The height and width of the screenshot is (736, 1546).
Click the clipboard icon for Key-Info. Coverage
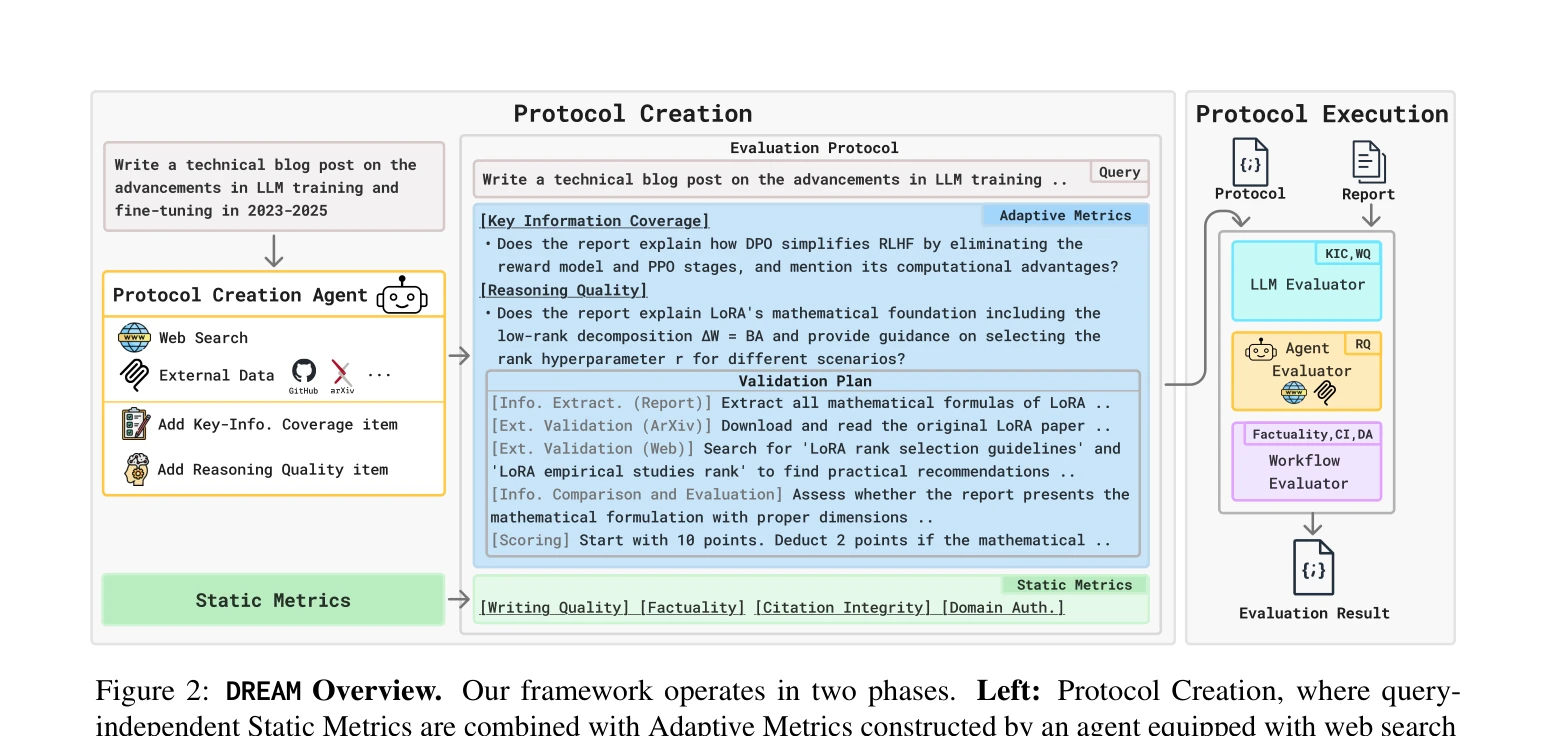[135, 424]
